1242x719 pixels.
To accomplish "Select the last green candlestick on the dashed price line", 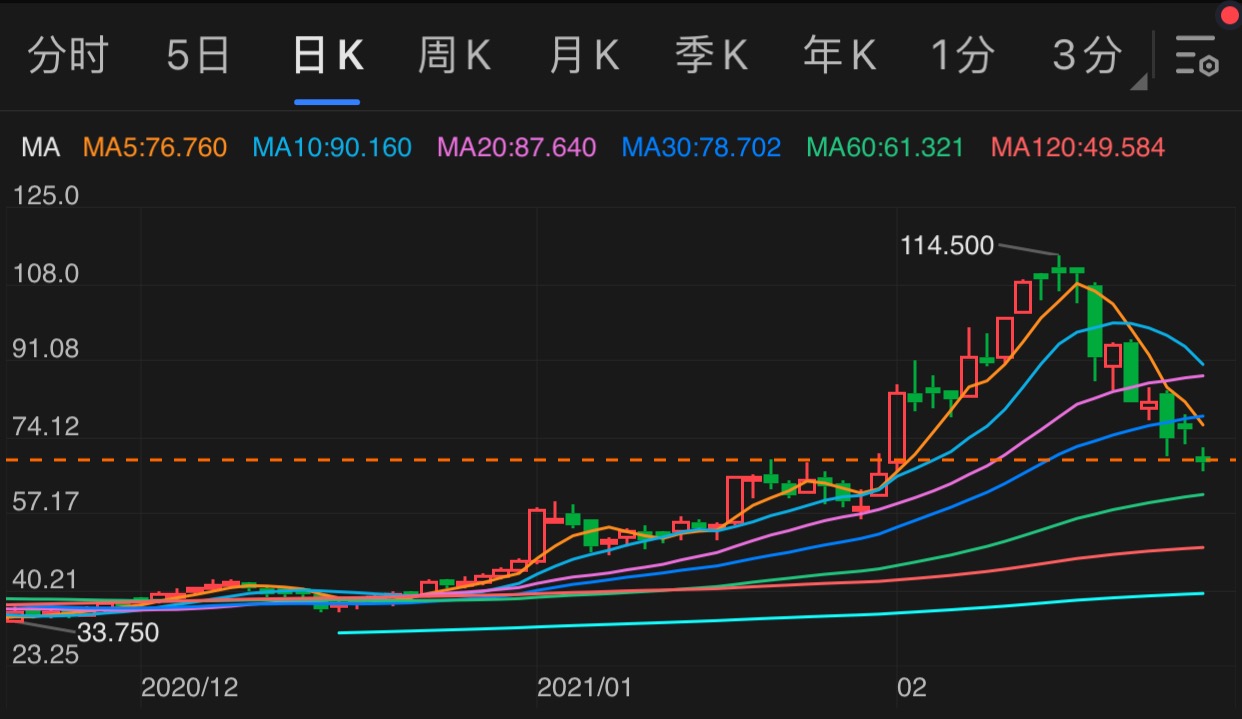I will (1205, 459).
